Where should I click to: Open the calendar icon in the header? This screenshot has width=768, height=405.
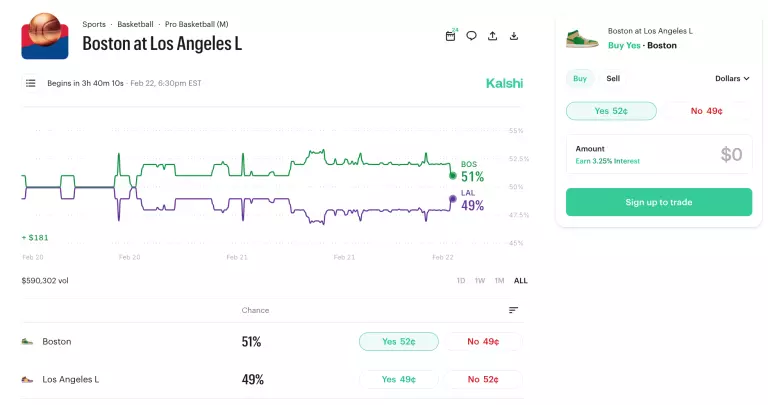[450, 36]
